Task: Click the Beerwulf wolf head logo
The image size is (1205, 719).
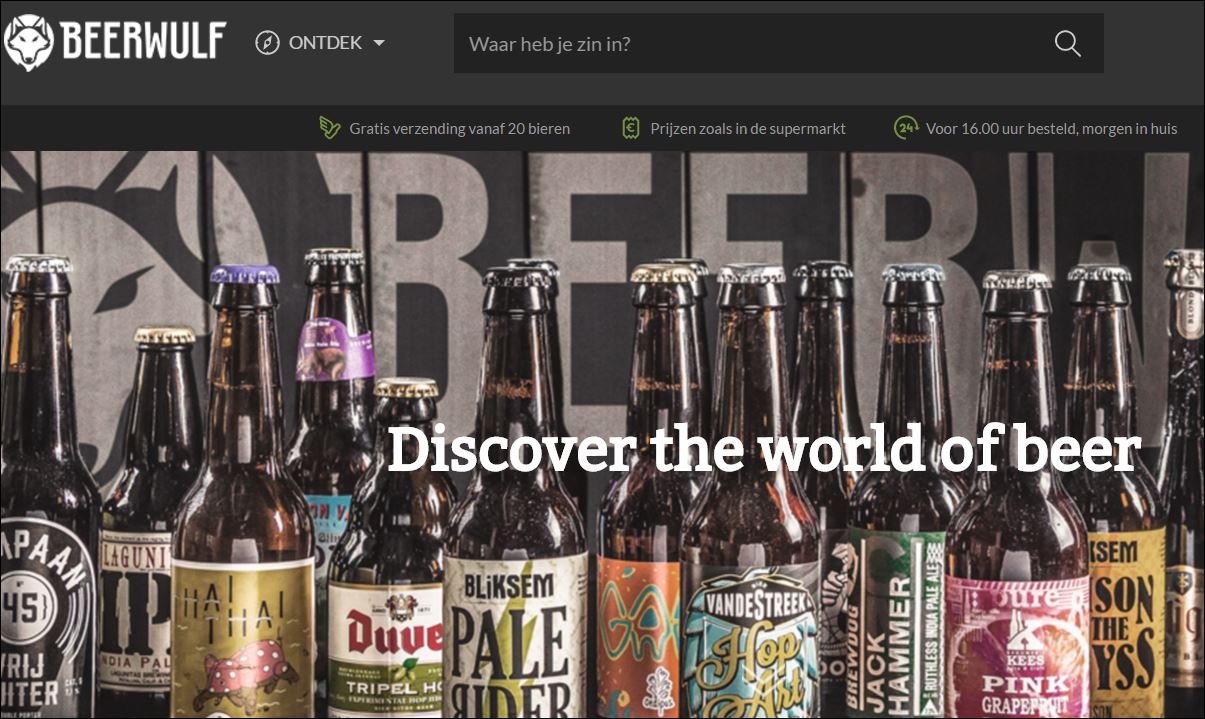Action: [29, 43]
